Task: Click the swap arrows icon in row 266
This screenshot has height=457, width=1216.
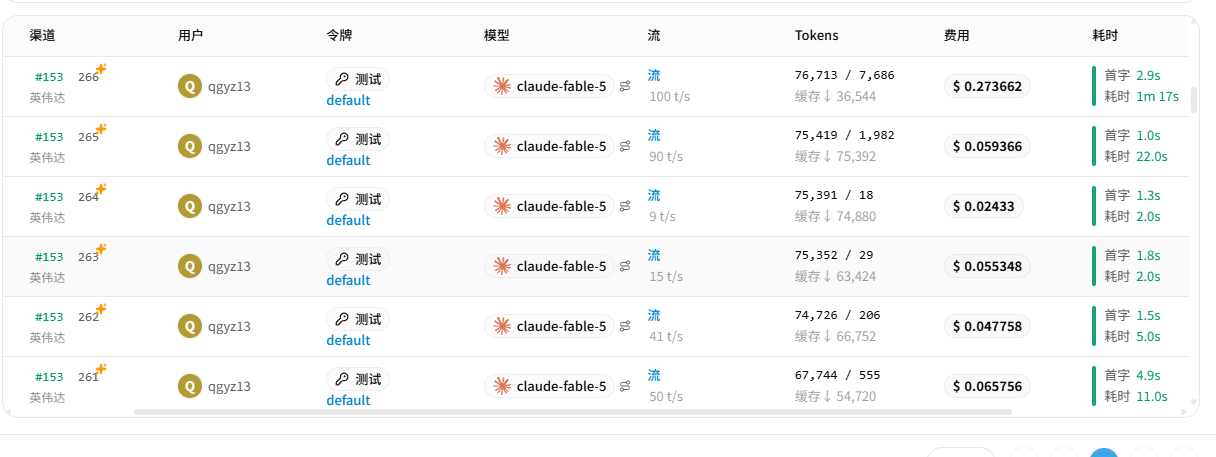Action: tap(625, 86)
